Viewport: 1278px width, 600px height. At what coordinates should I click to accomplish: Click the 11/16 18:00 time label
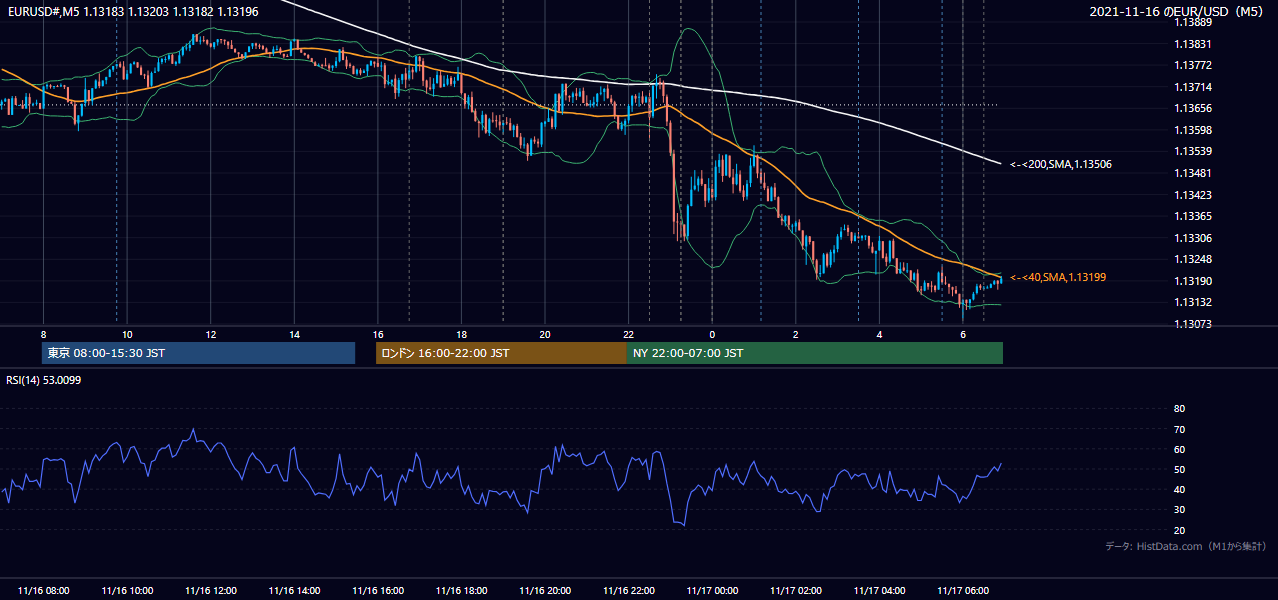click(461, 591)
